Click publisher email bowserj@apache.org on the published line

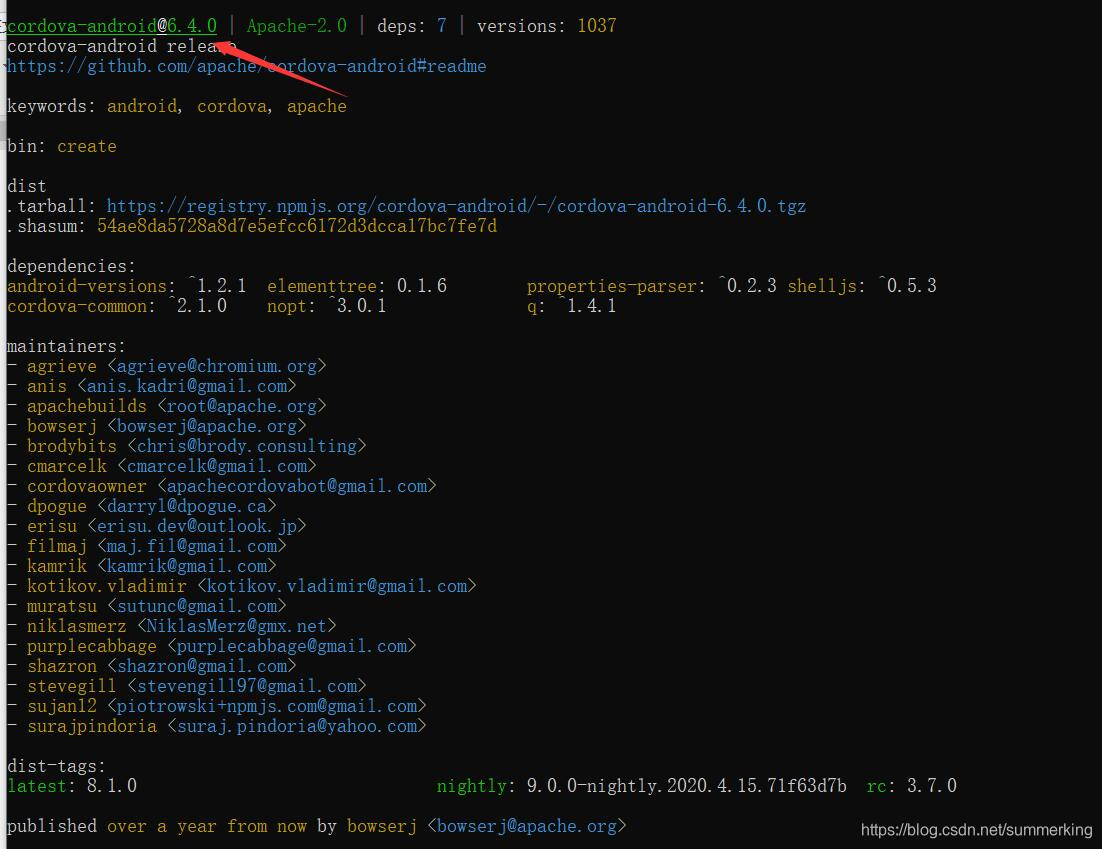click(x=526, y=827)
